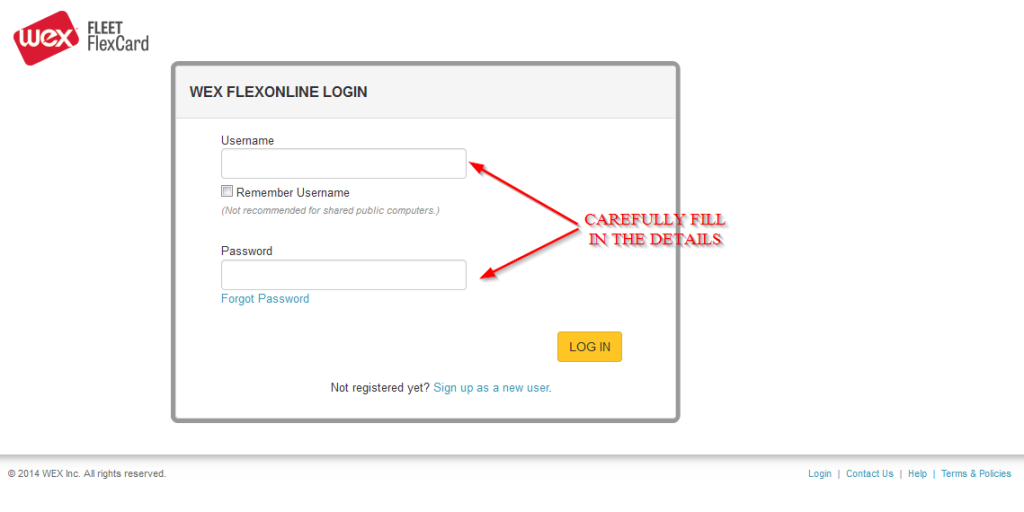1024x512 pixels.
Task: Click the Not registered yet? text
Action: pos(379,387)
